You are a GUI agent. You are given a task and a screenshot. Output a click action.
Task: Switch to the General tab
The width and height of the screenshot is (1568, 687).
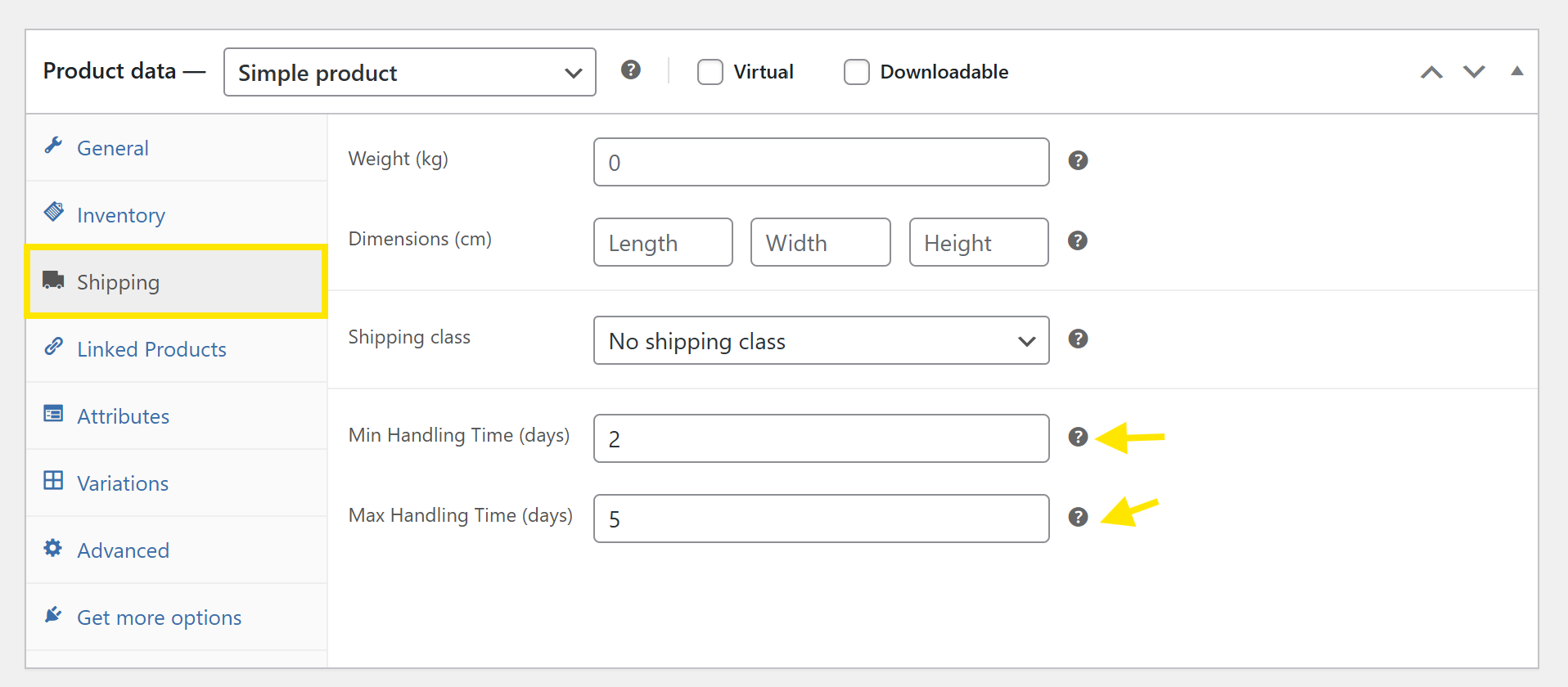pos(112,148)
